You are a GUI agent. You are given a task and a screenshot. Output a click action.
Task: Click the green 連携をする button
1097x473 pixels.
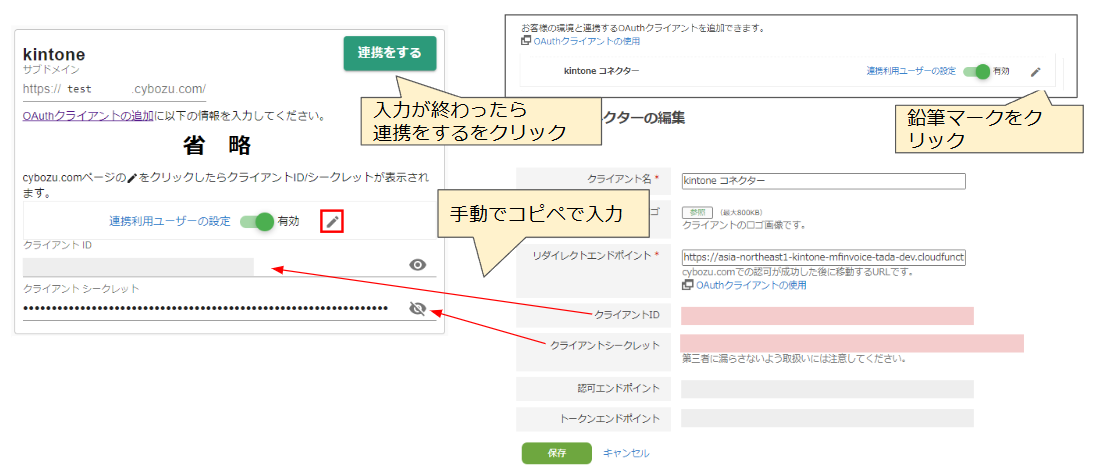[x=390, y=53]
